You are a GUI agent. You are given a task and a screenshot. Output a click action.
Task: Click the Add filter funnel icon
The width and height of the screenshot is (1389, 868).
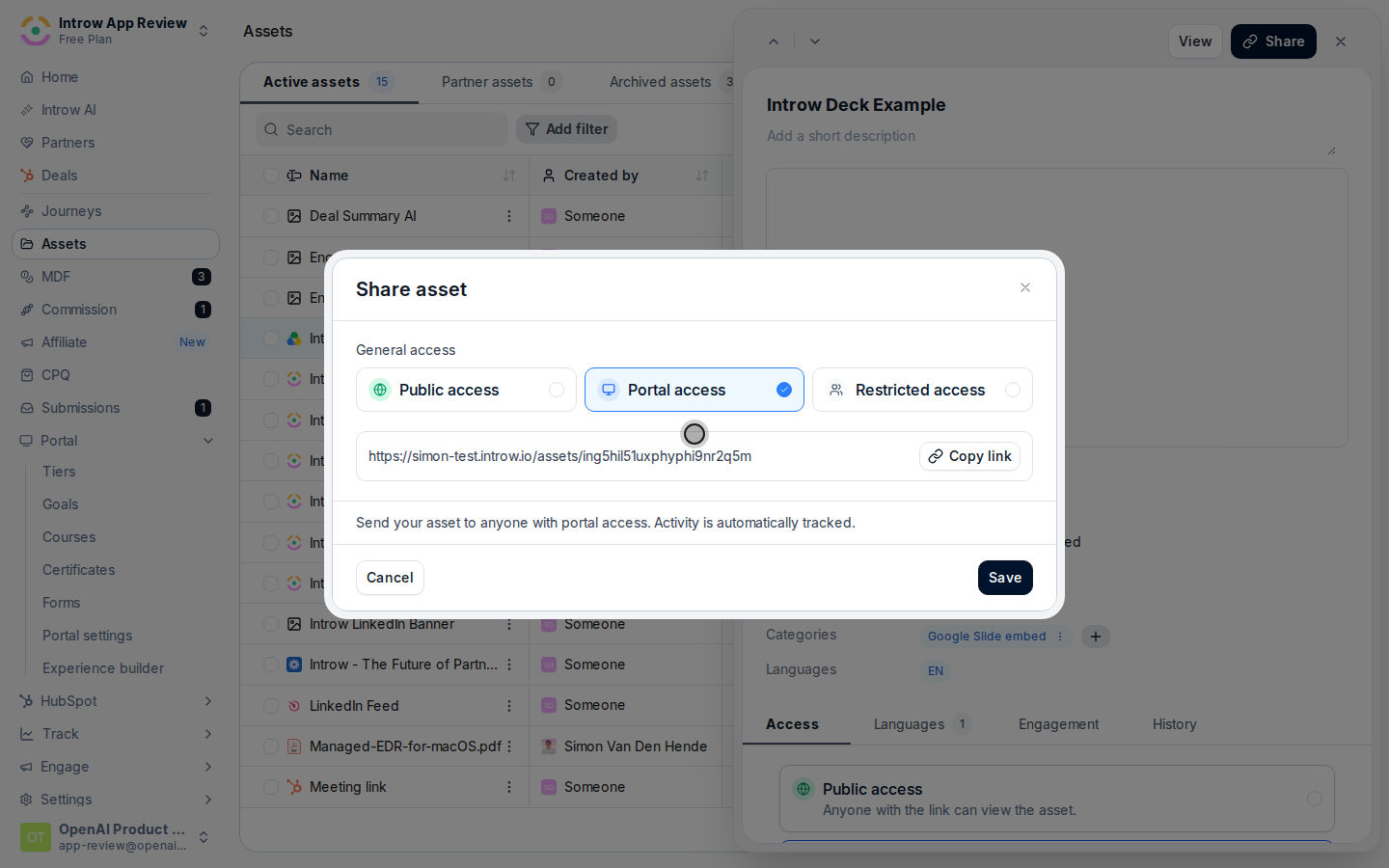pyautogui.click(x=532, y=129)
